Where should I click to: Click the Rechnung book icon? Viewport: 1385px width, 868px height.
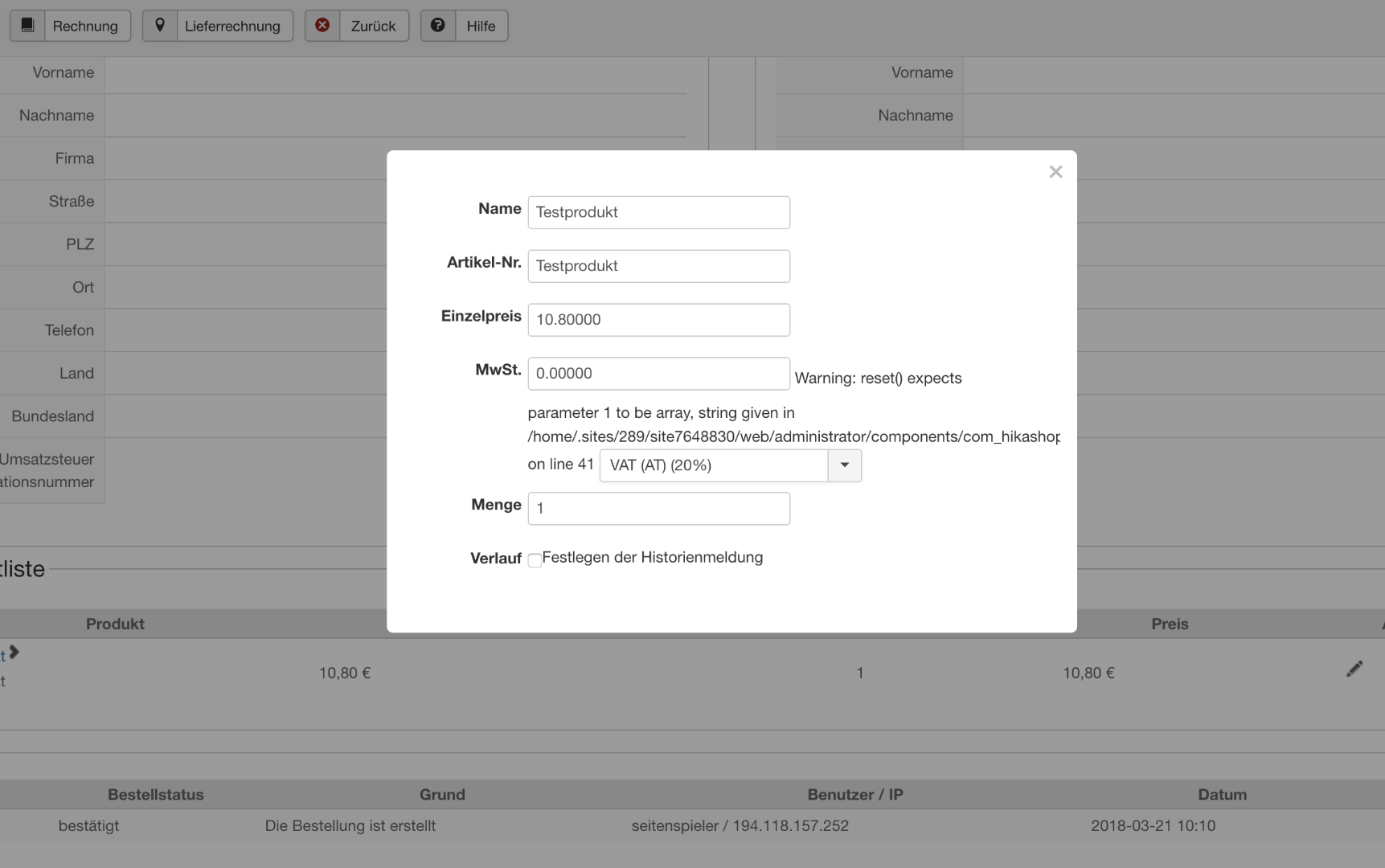click(27, 25)
